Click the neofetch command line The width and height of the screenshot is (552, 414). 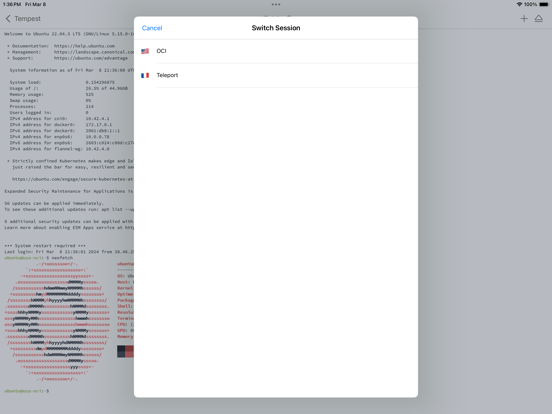point(38,258)
